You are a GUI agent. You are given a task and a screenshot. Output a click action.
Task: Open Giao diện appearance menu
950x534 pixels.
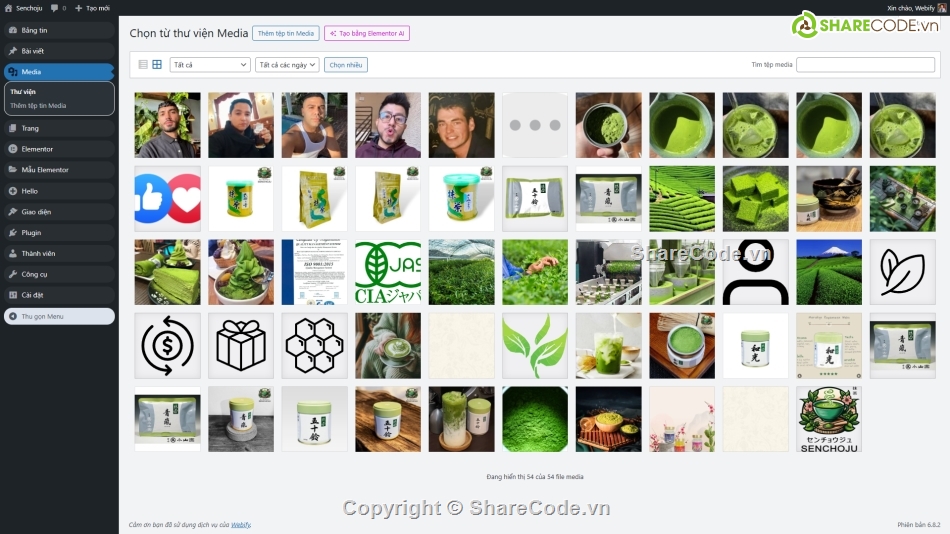59,212
